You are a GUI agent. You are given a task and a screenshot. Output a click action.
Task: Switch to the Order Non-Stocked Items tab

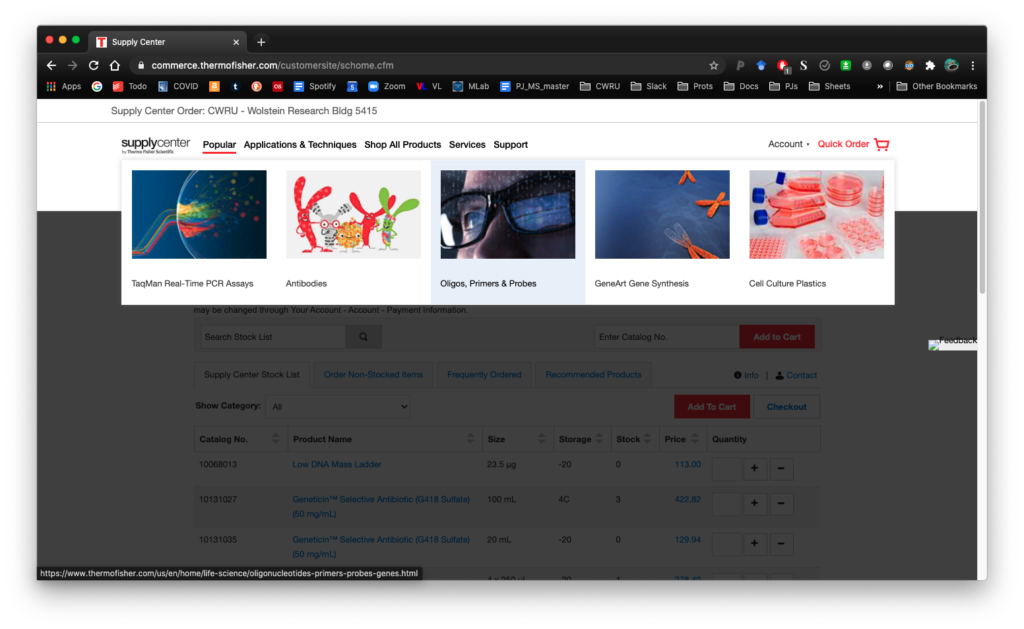[373, 375]
